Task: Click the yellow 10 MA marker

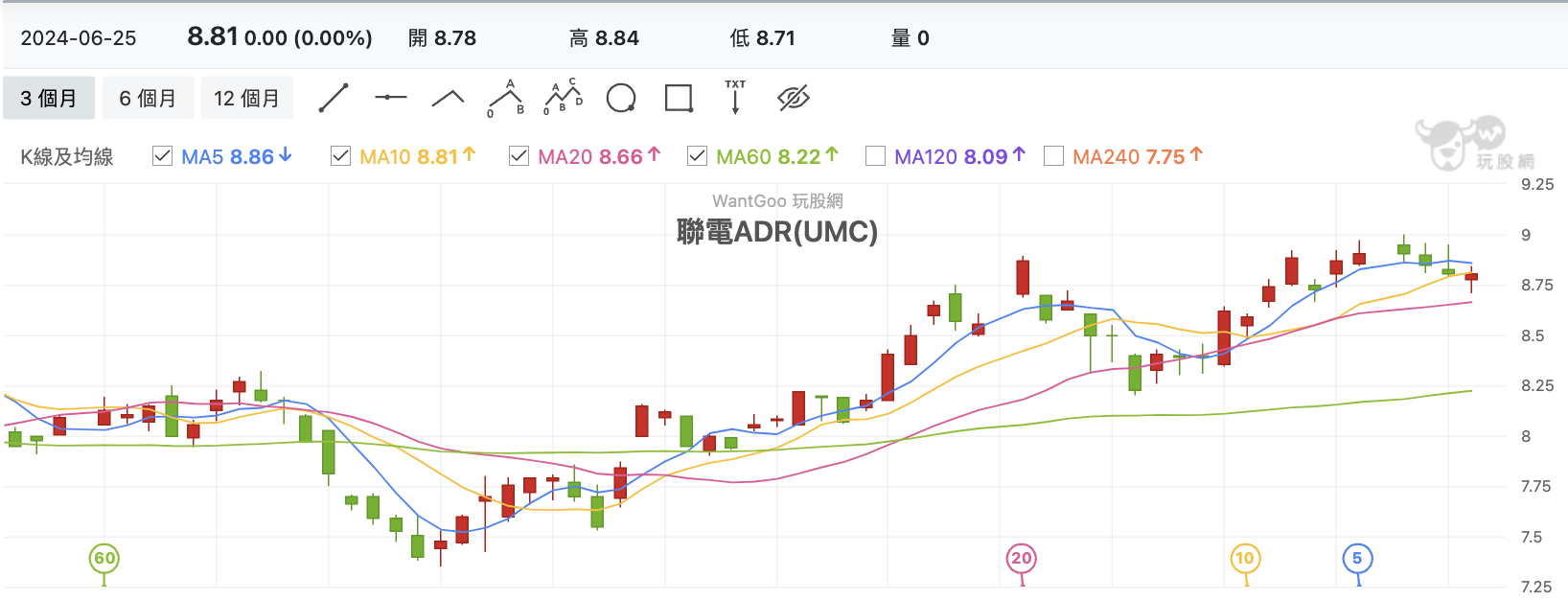Action: pos(1245,559)
